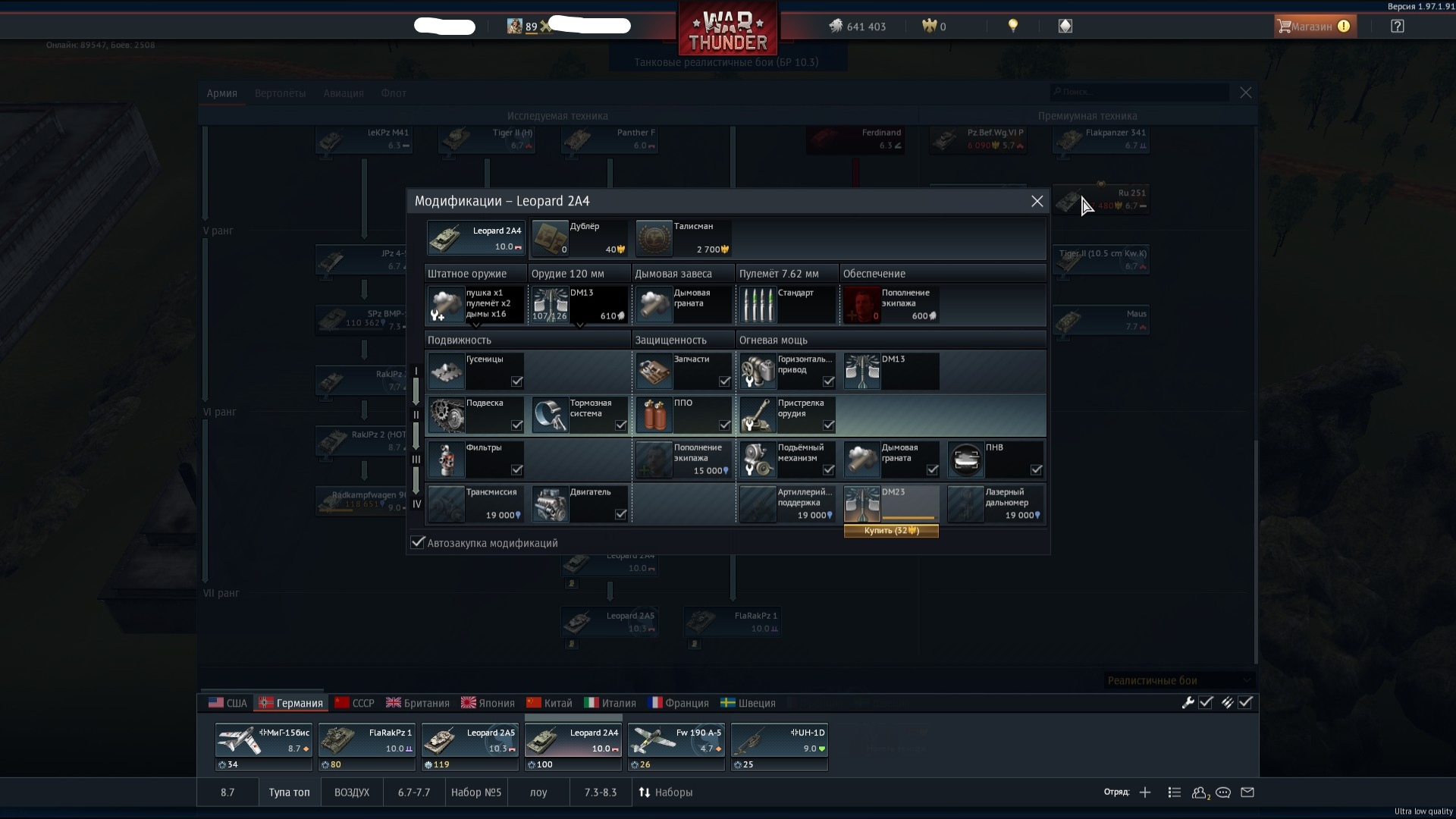Select the Двигатель engine modification

pos(580,504)
